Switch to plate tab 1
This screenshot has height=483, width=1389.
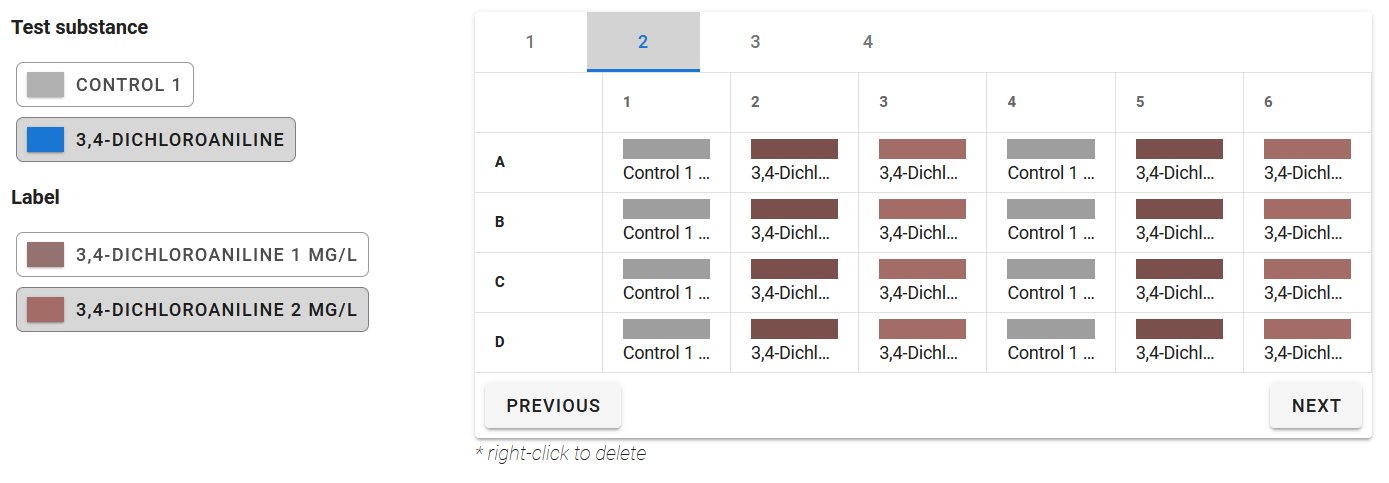tap(530, 42)
